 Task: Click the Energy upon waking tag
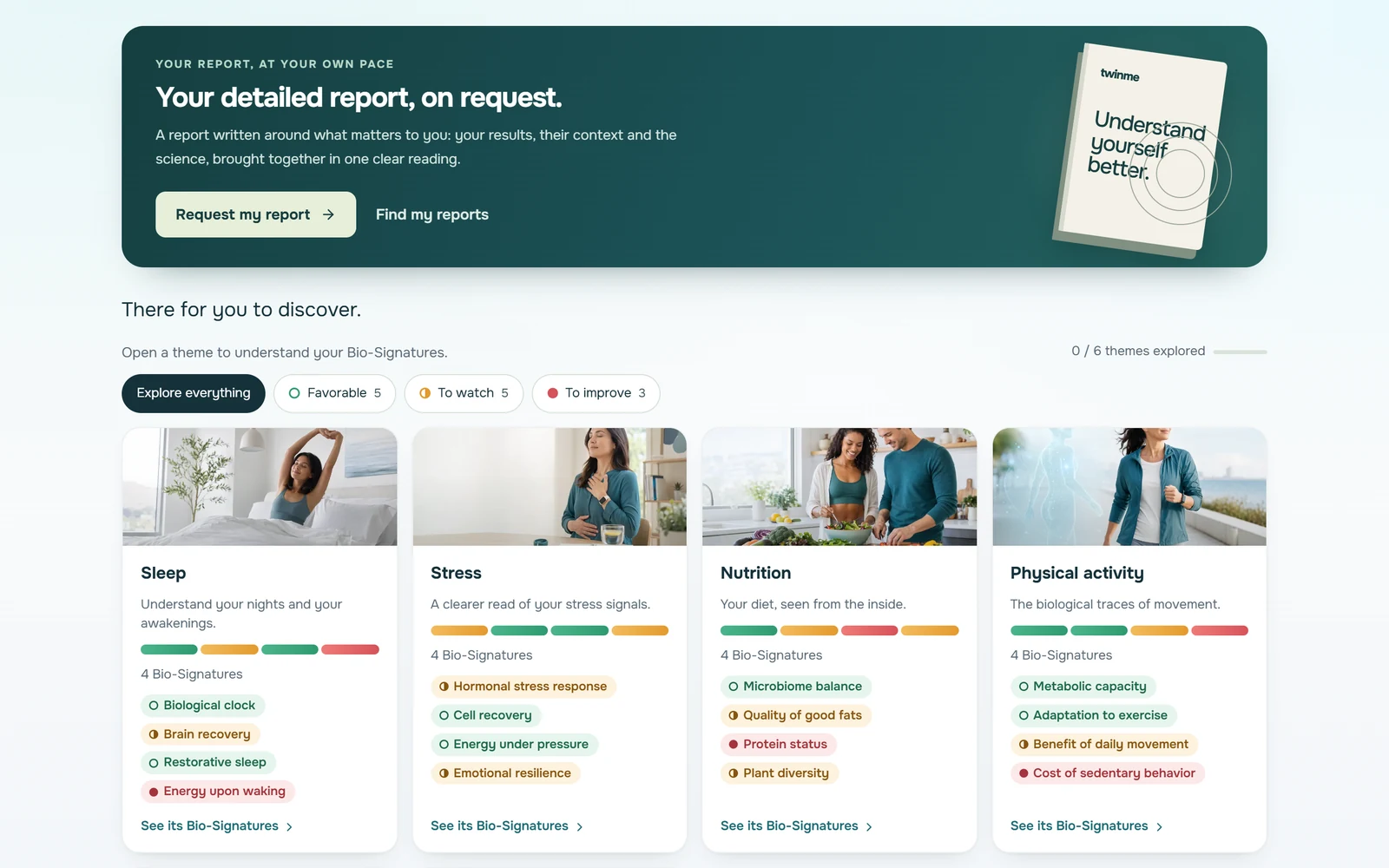click(x=218, y=792)
